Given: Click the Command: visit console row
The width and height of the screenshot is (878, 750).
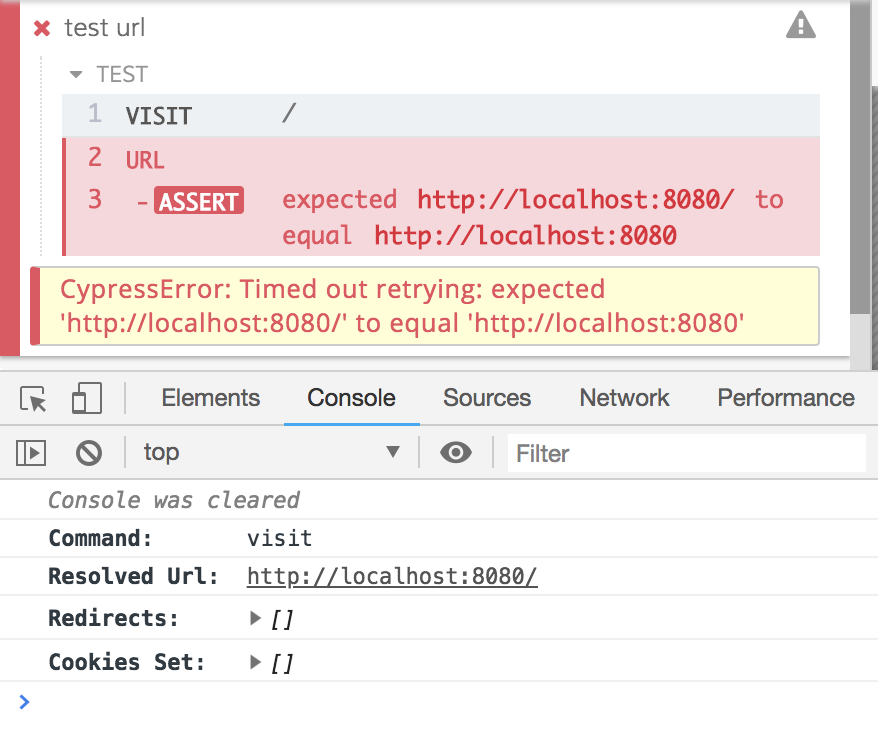Looking at the screenshot, I should click(x=439, y=538).
